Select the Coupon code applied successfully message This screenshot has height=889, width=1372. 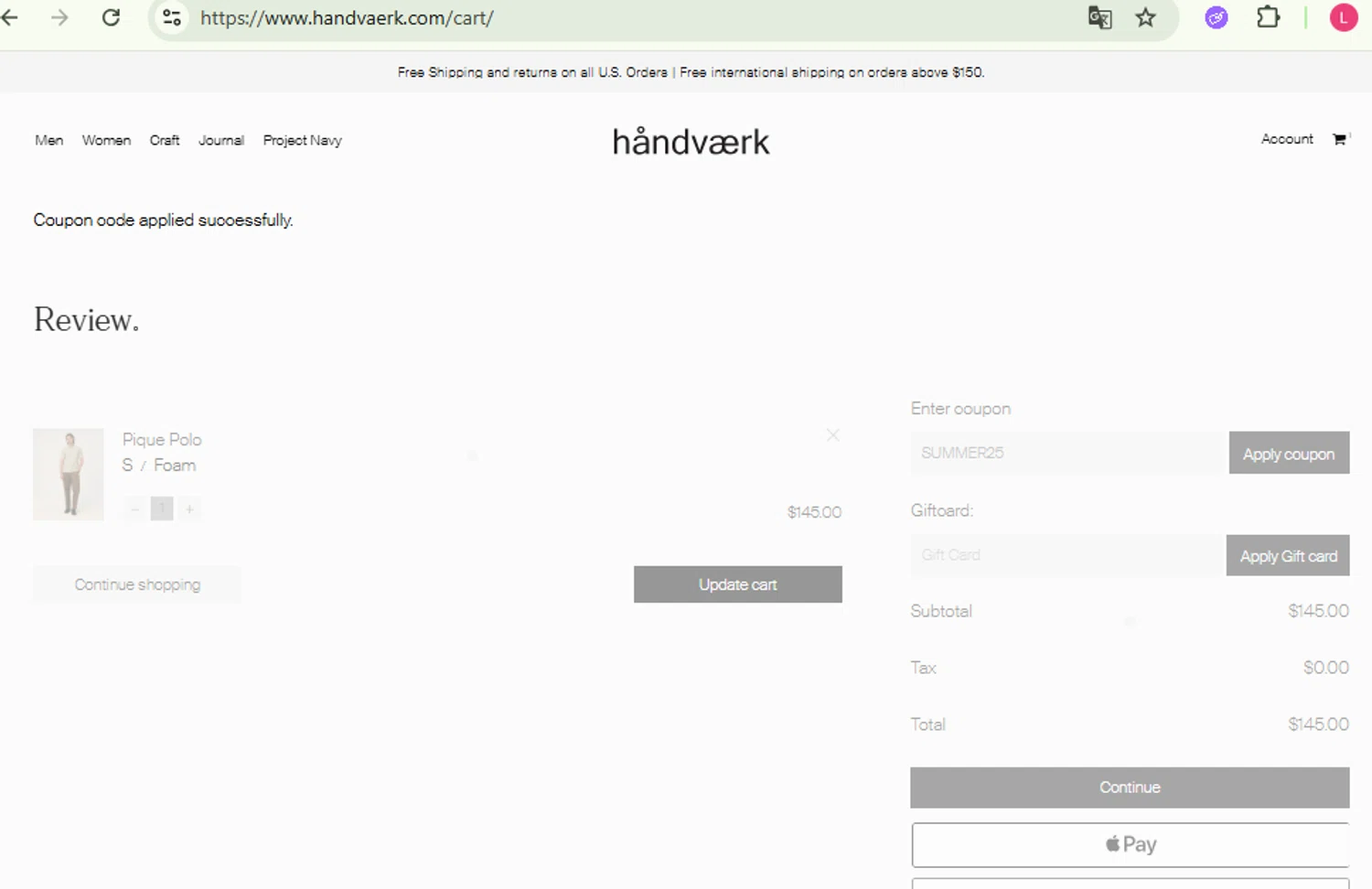click(x=164, y=220)
